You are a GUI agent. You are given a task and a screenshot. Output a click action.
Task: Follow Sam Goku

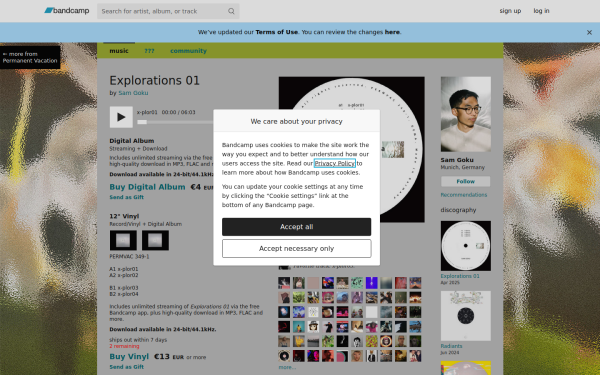click(466, 181)
